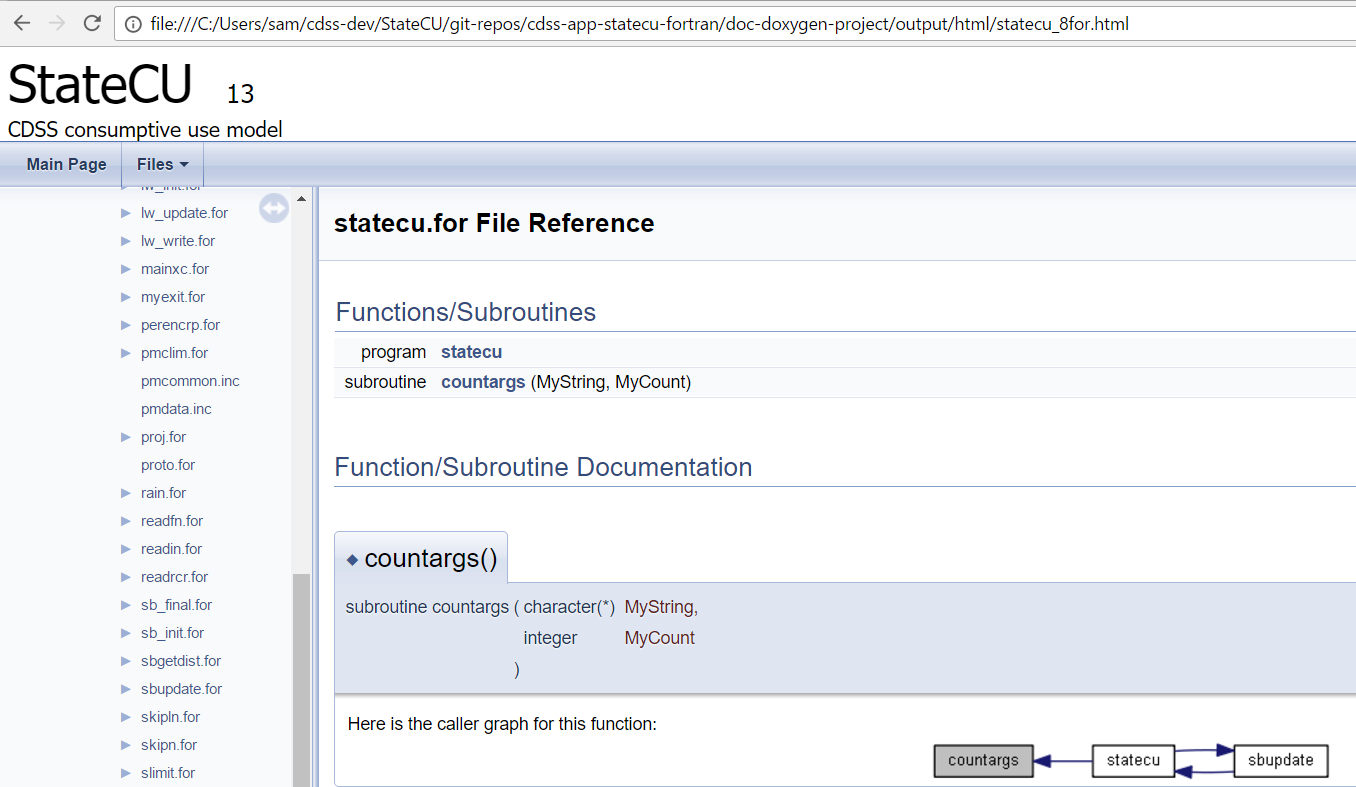The height and width of the screenshot is (787, 1356).
Task: Expand the sb_final.for tree node
Action: 124,604
